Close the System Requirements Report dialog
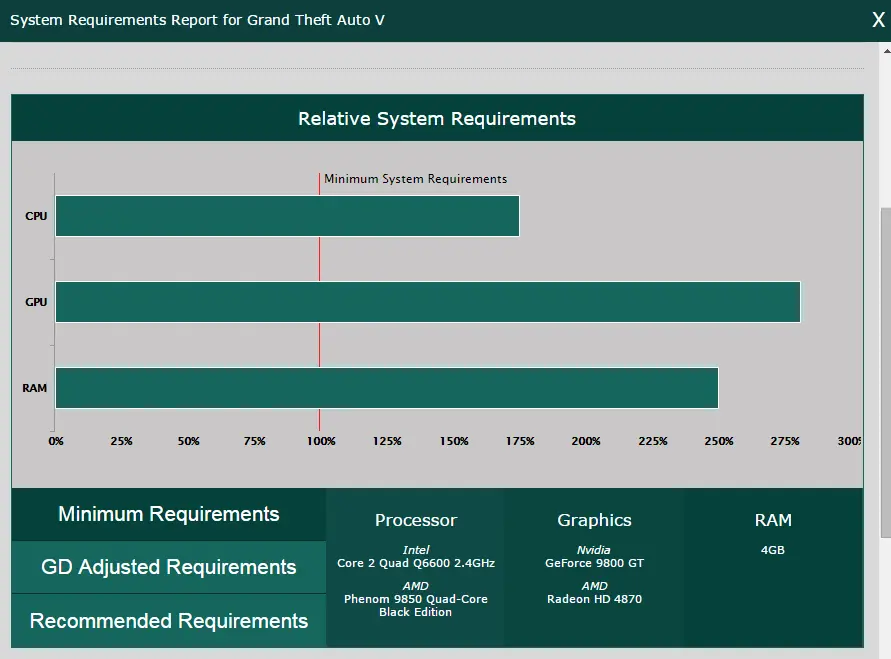Viewport: 891px width, 659px height. pyautogui.click(x=878, y=20)
